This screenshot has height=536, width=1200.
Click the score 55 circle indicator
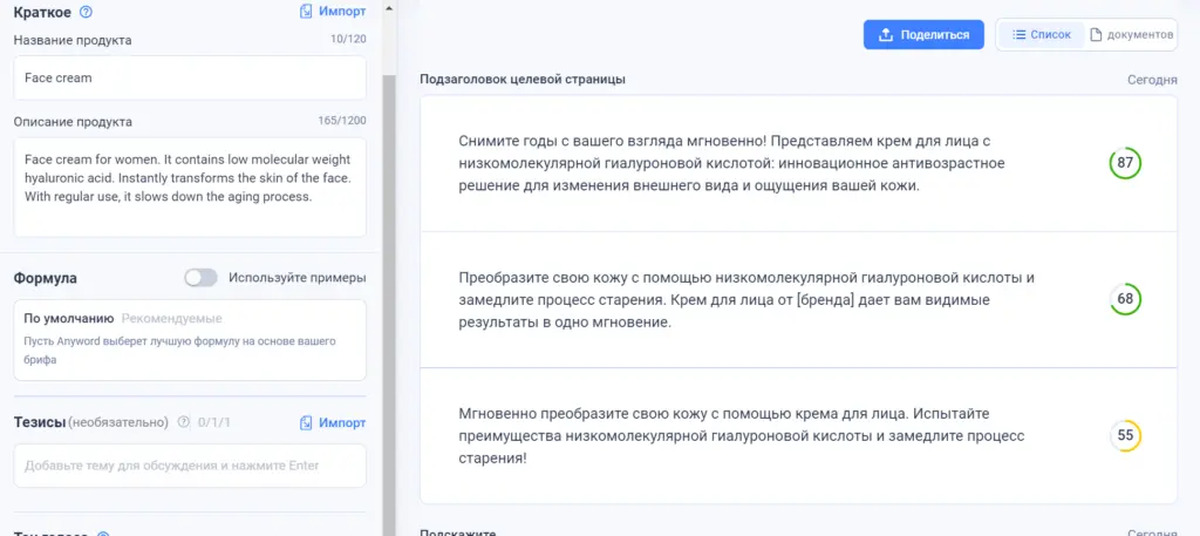pos(1125,435)
